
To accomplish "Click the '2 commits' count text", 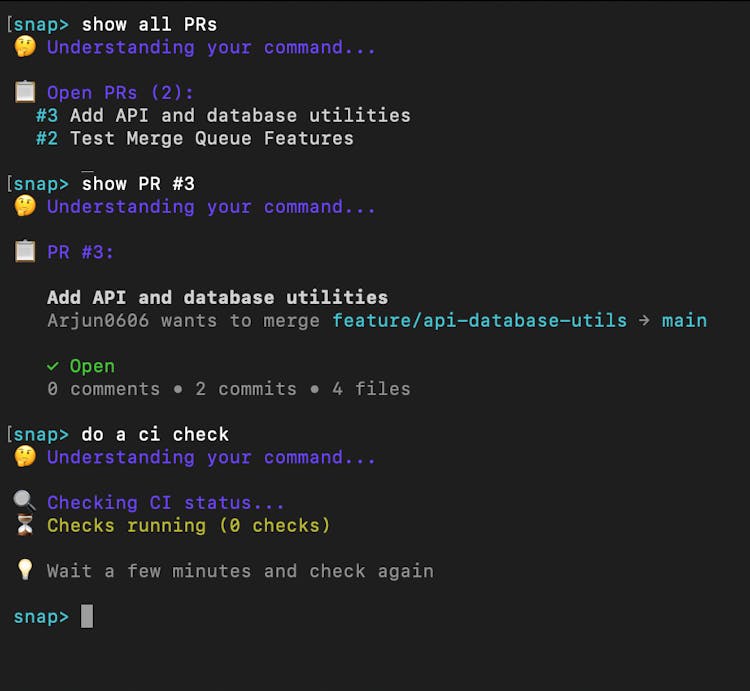I will pos(246,389).
